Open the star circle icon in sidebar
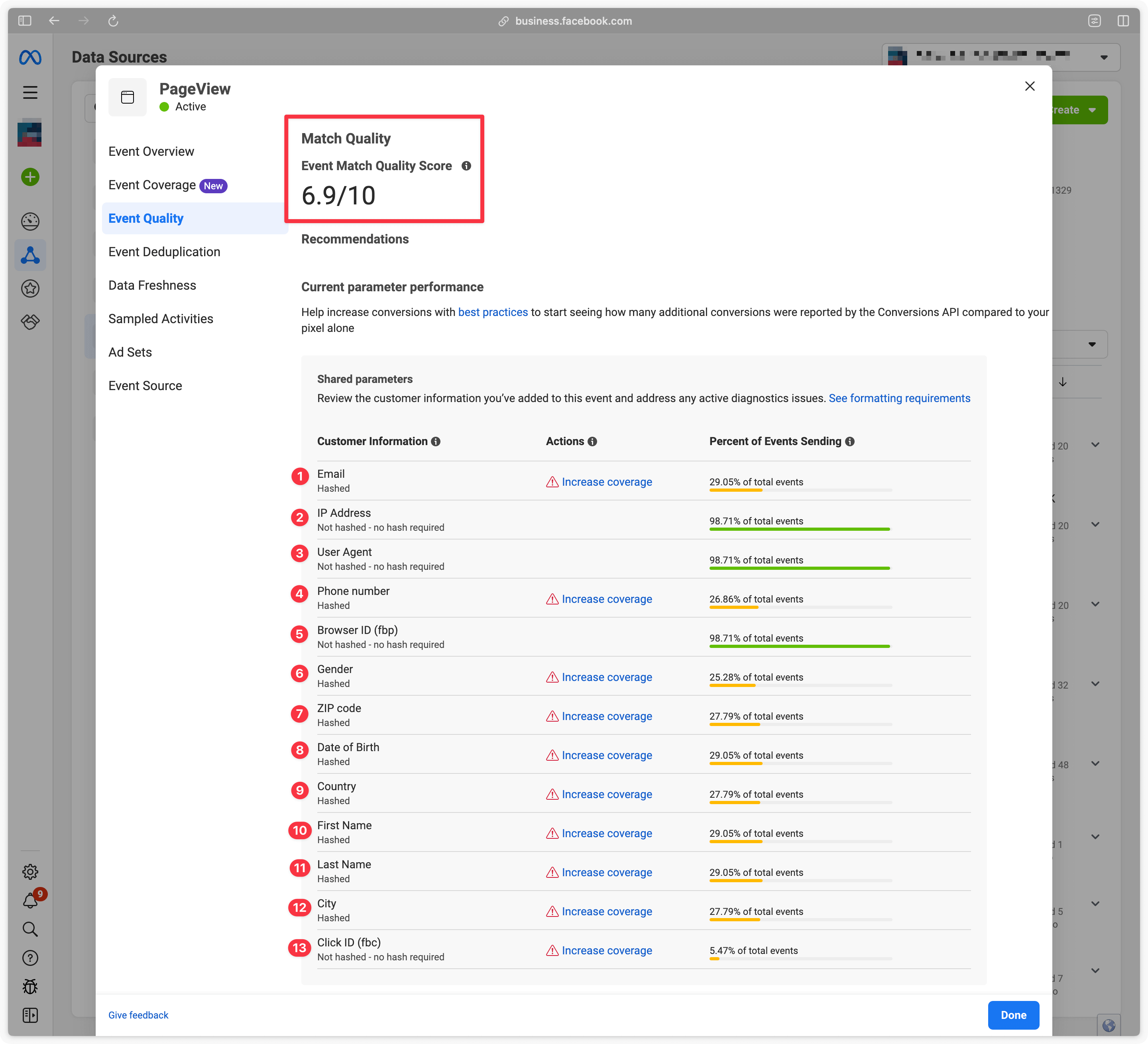 tap(30, 288)
